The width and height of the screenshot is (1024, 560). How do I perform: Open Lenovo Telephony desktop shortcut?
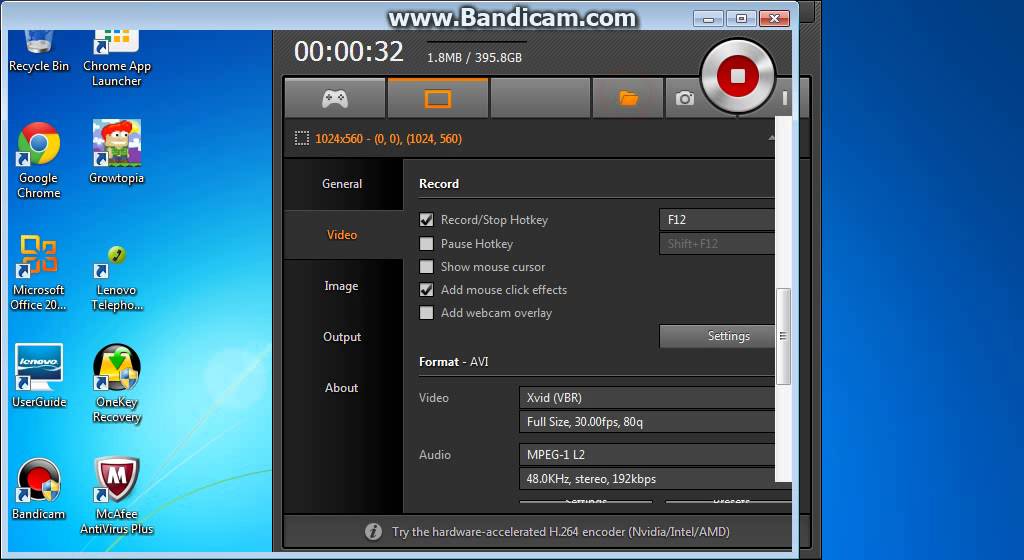(x=117, y=279)
